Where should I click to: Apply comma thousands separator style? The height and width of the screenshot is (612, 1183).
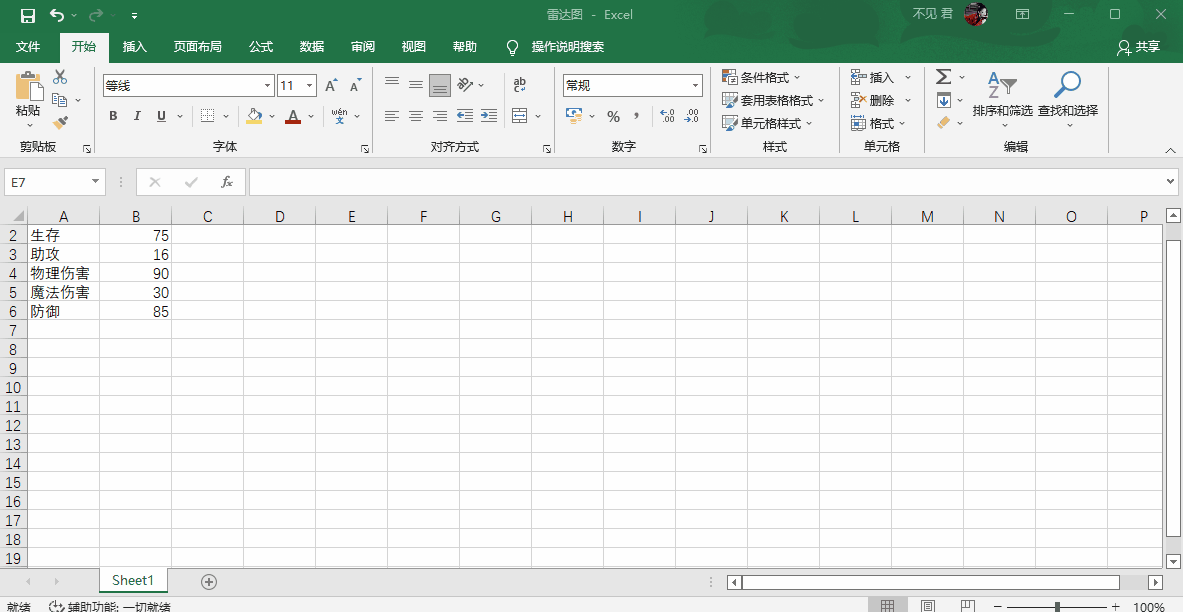[637, 116]
